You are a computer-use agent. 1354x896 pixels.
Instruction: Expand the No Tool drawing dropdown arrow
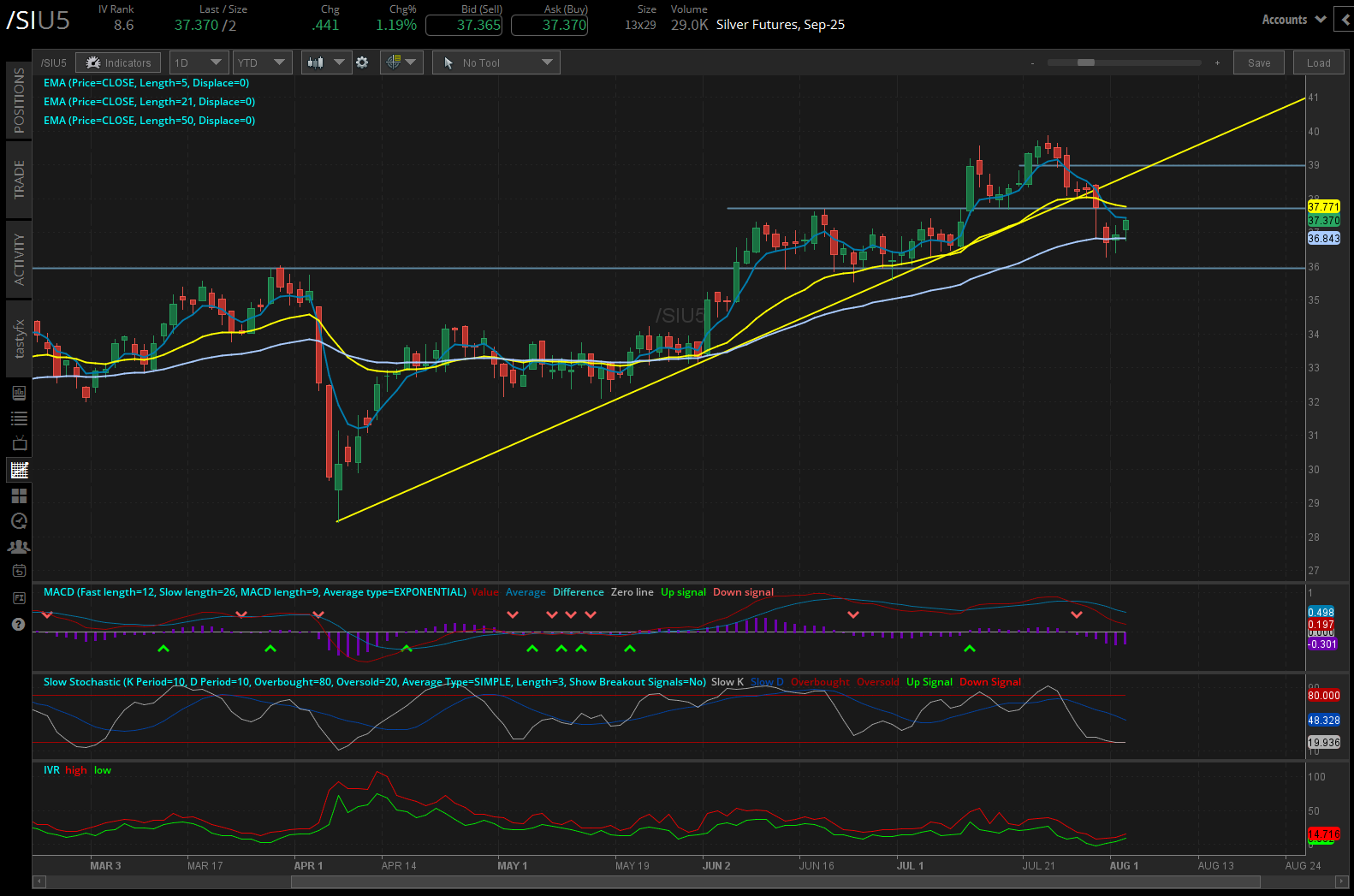(548, 62)
